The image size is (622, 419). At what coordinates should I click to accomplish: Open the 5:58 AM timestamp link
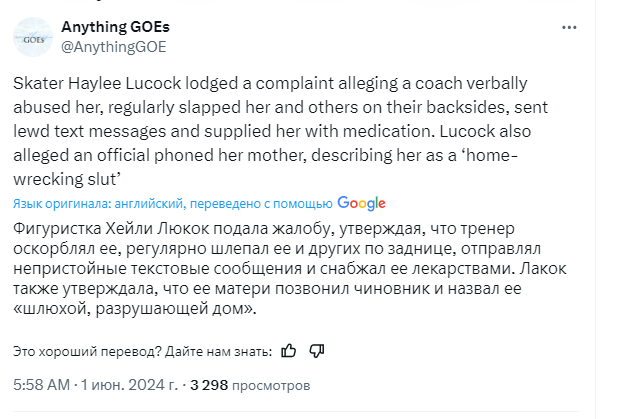click(x=41, y=384)
